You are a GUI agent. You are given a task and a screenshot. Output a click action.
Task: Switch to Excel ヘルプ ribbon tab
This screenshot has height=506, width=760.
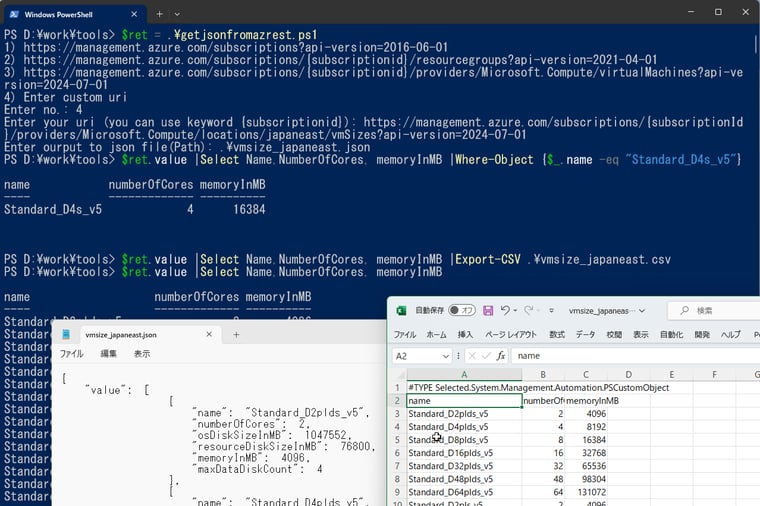click(730, 334)
